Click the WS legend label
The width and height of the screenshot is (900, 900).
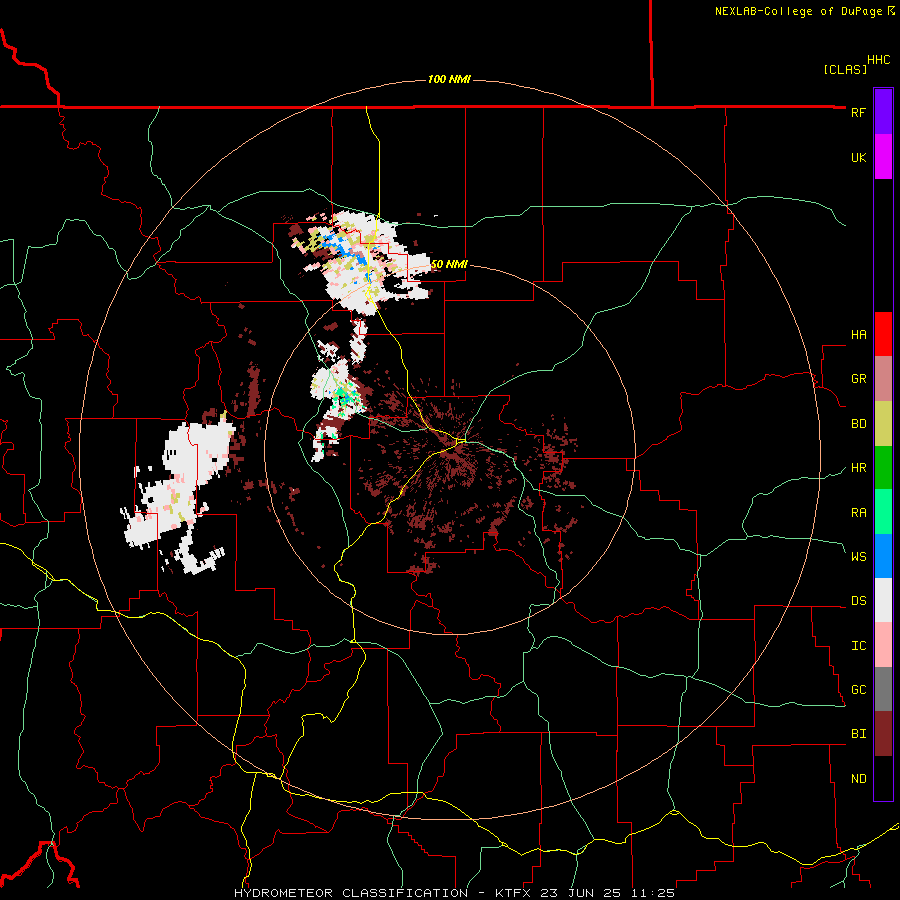[x=858, y=557]
